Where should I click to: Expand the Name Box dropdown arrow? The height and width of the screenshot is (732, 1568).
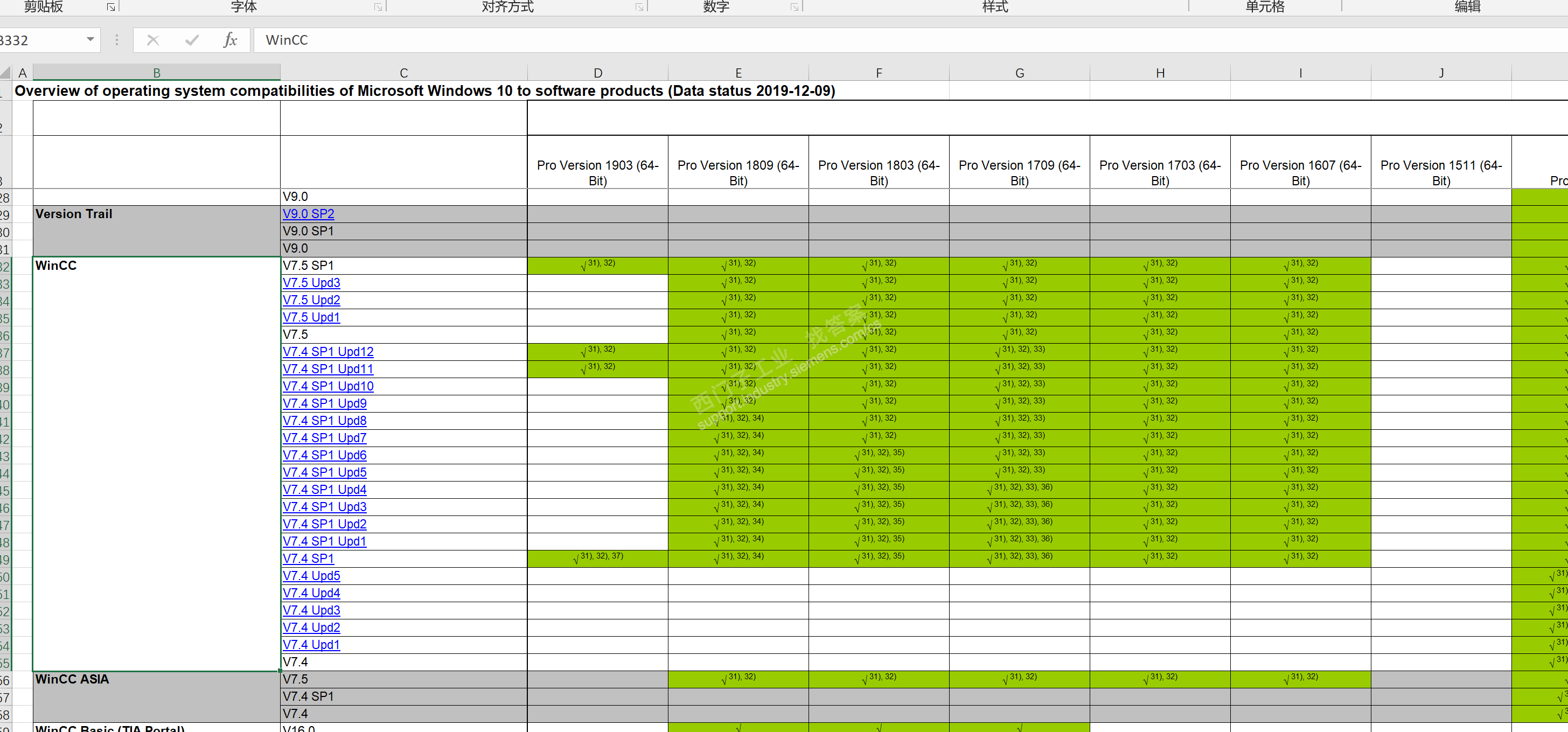90,39
